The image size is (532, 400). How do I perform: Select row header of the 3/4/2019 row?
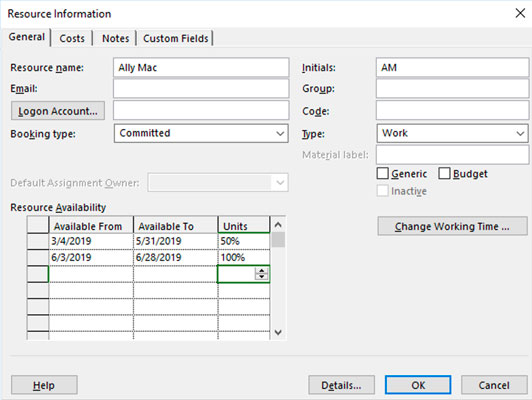coord(38,241)
